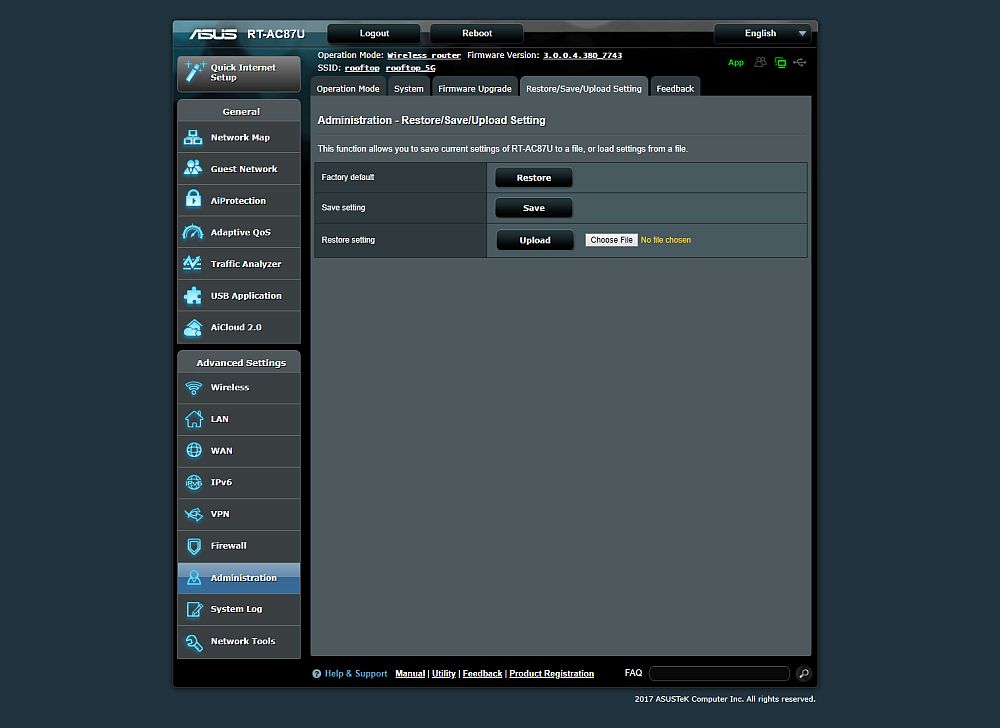The width and height of the screenshot is (1000, 728).
Task: Open the Product Registration link
Action: tap(551, 673)
